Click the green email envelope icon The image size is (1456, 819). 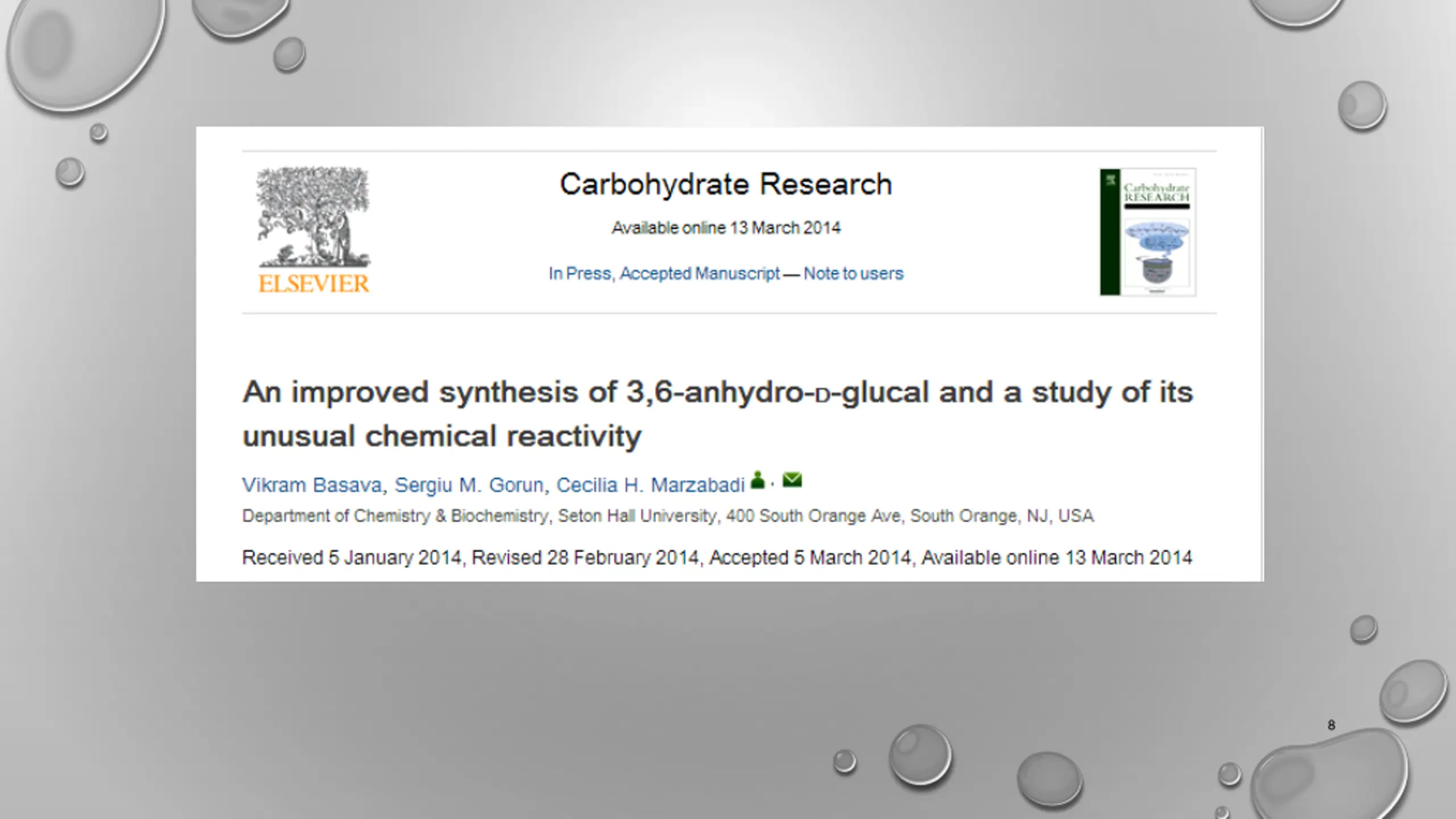click(x=792, y=480)
